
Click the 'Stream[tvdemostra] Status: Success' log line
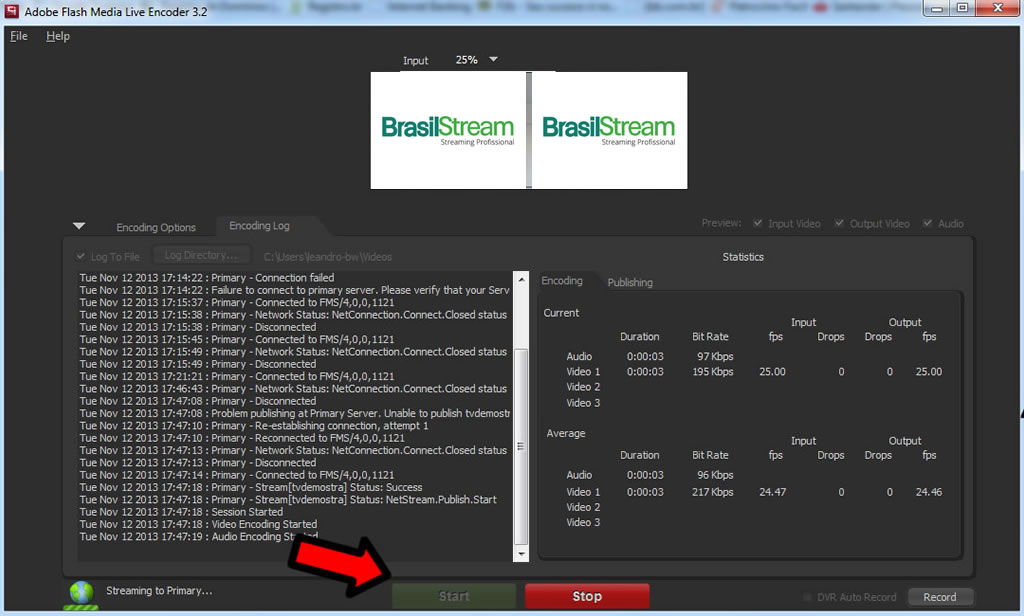[251, 487]
